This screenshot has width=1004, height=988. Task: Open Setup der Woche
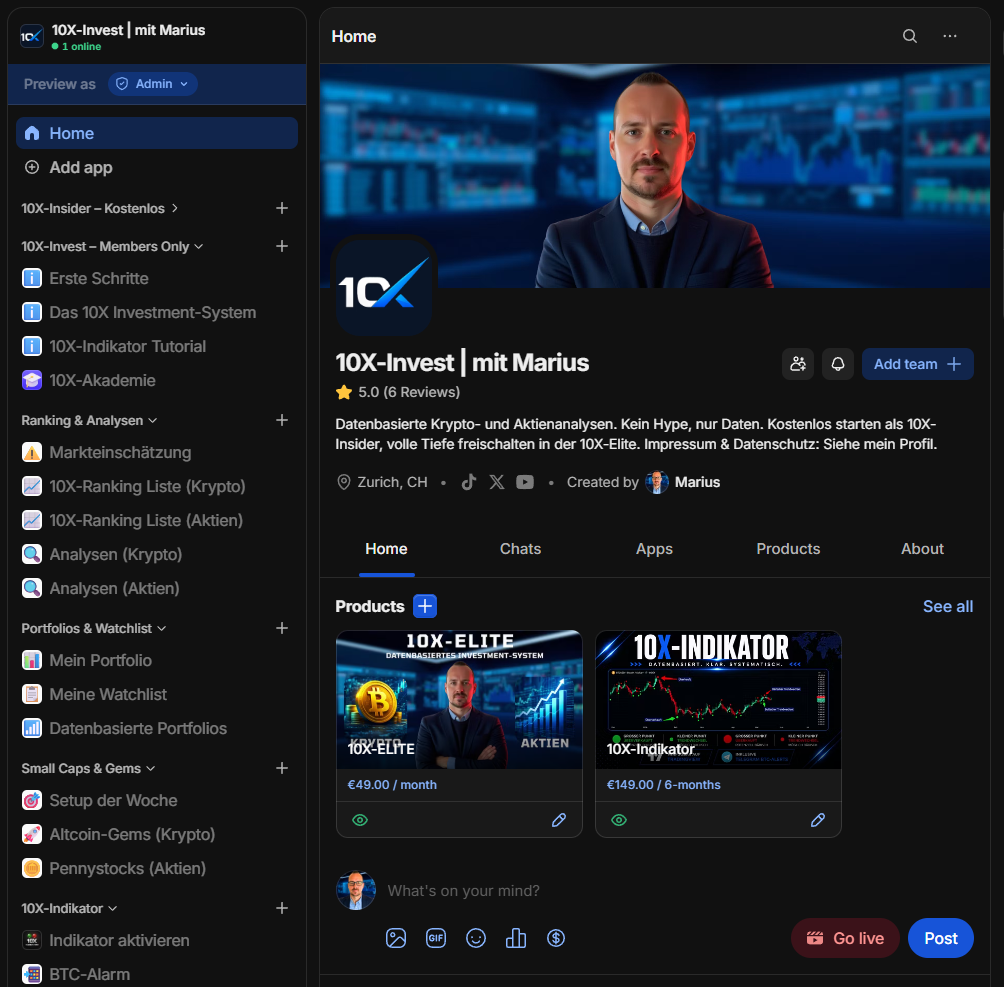pos(157,800)
